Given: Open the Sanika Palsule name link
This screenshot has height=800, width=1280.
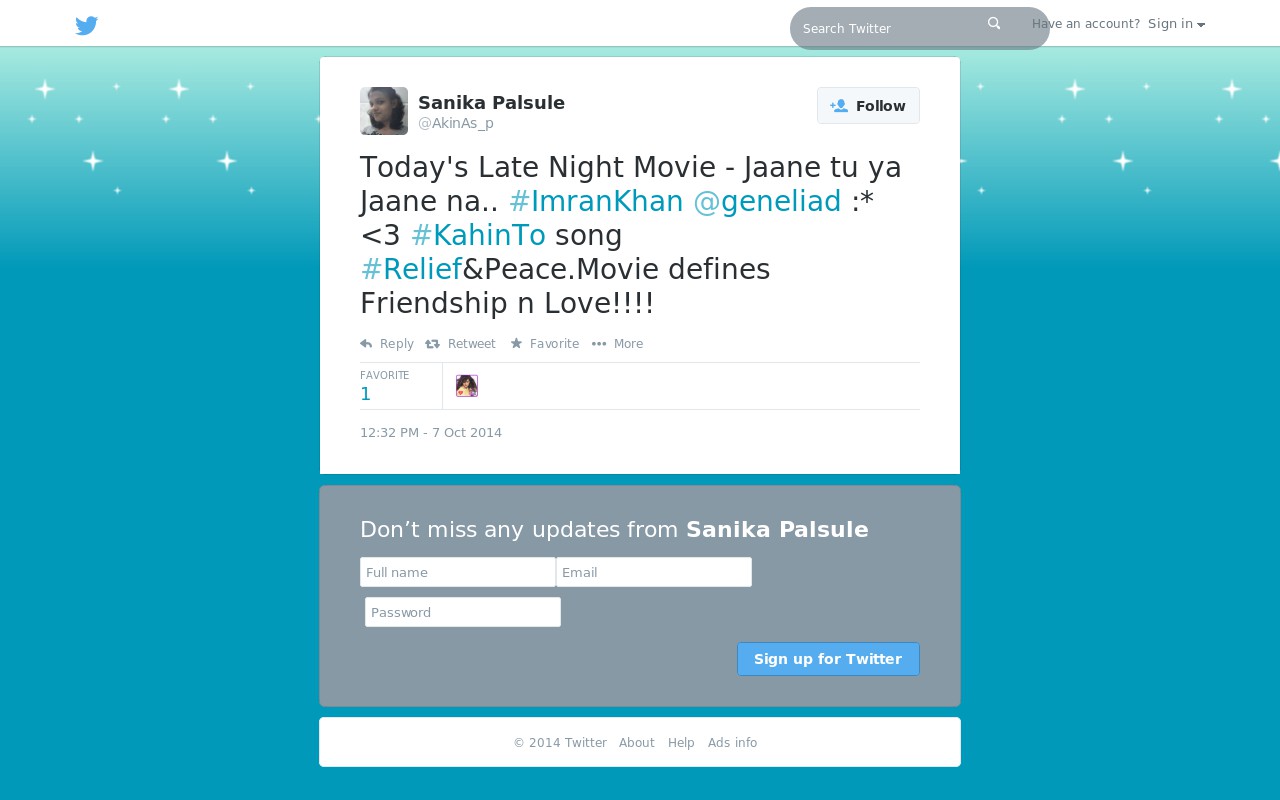Looking at the screenshot, I should click(x=491, y=102).
